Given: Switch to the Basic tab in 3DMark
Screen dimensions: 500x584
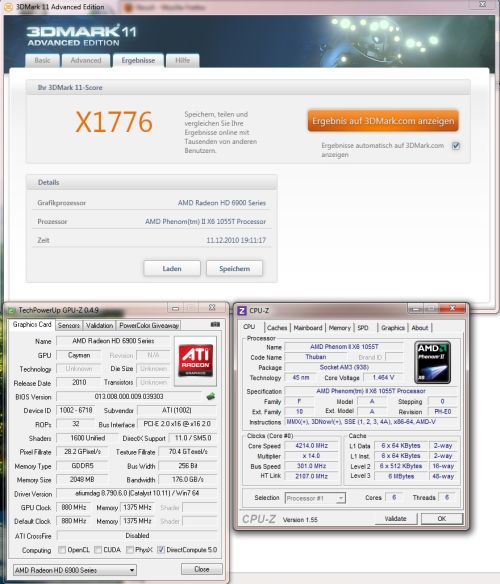Looking at the screenshot, I should [x=42, y=60].
